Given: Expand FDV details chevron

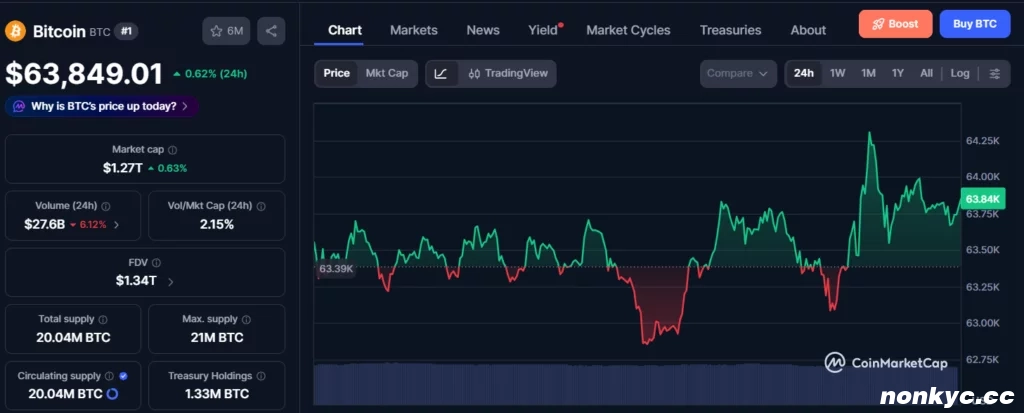Looking at the screenshot, I should (170, 282).
